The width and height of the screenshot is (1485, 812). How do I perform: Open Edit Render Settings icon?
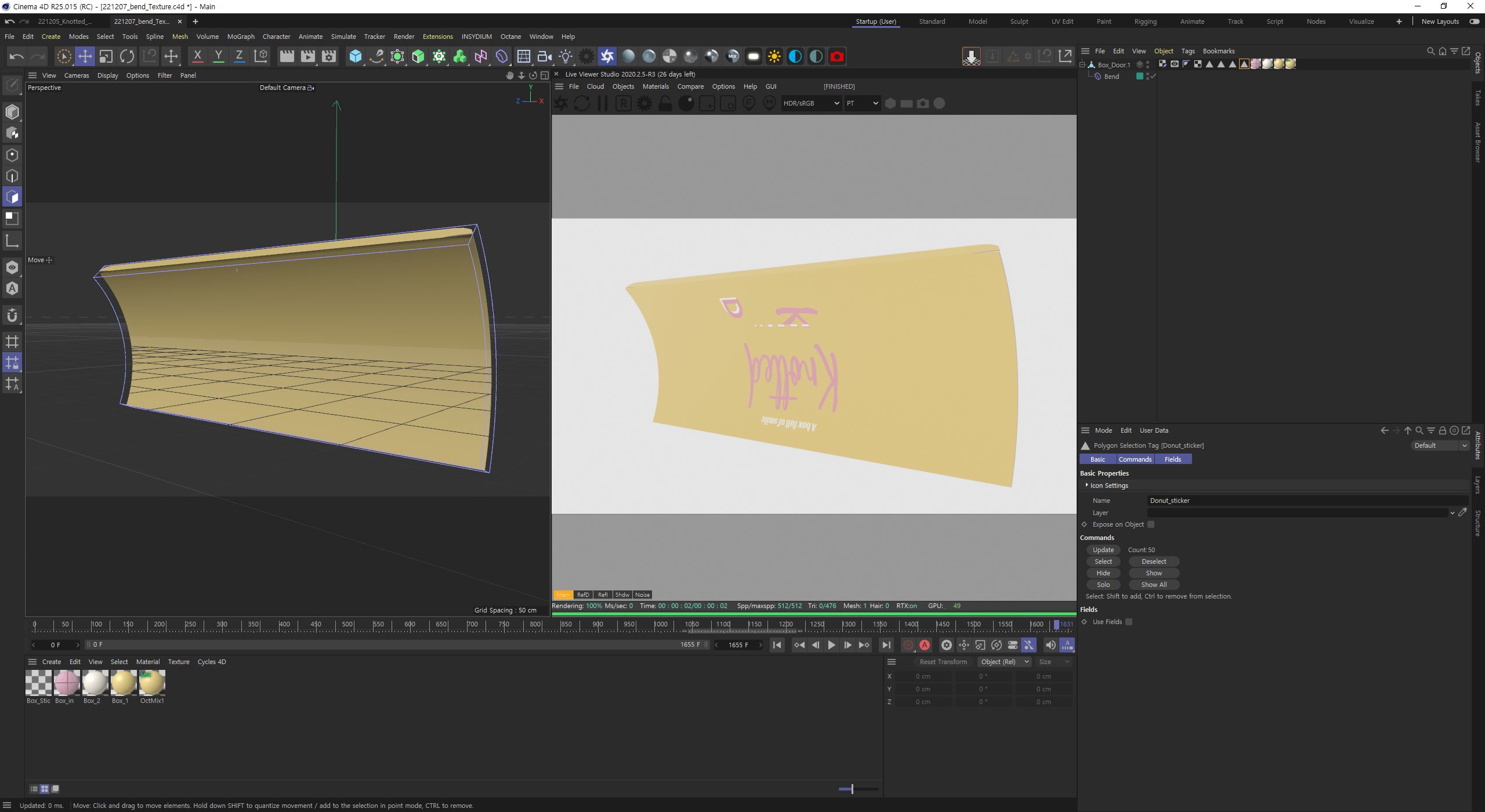pos(329,56)
